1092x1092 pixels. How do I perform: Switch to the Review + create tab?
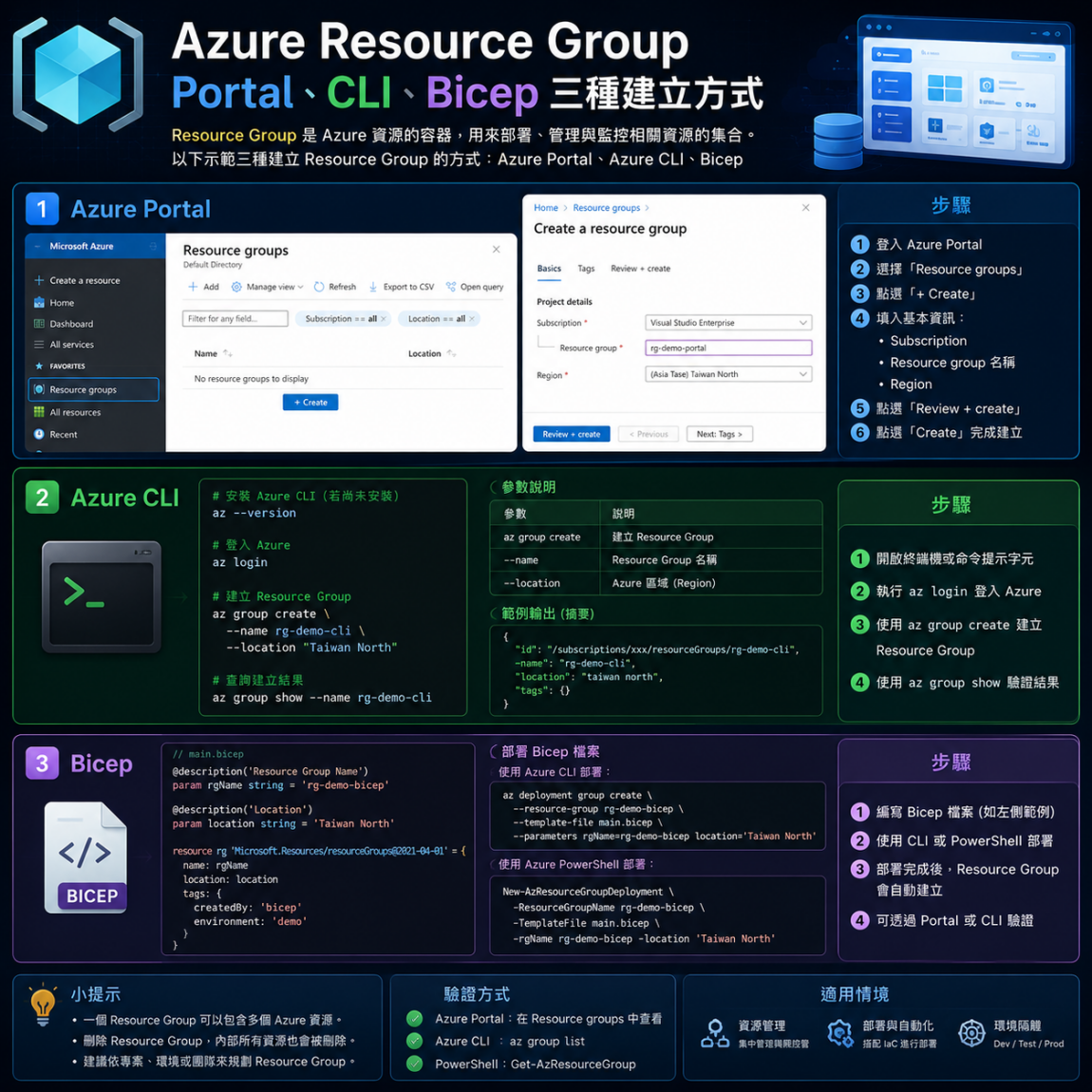(641, 269)
